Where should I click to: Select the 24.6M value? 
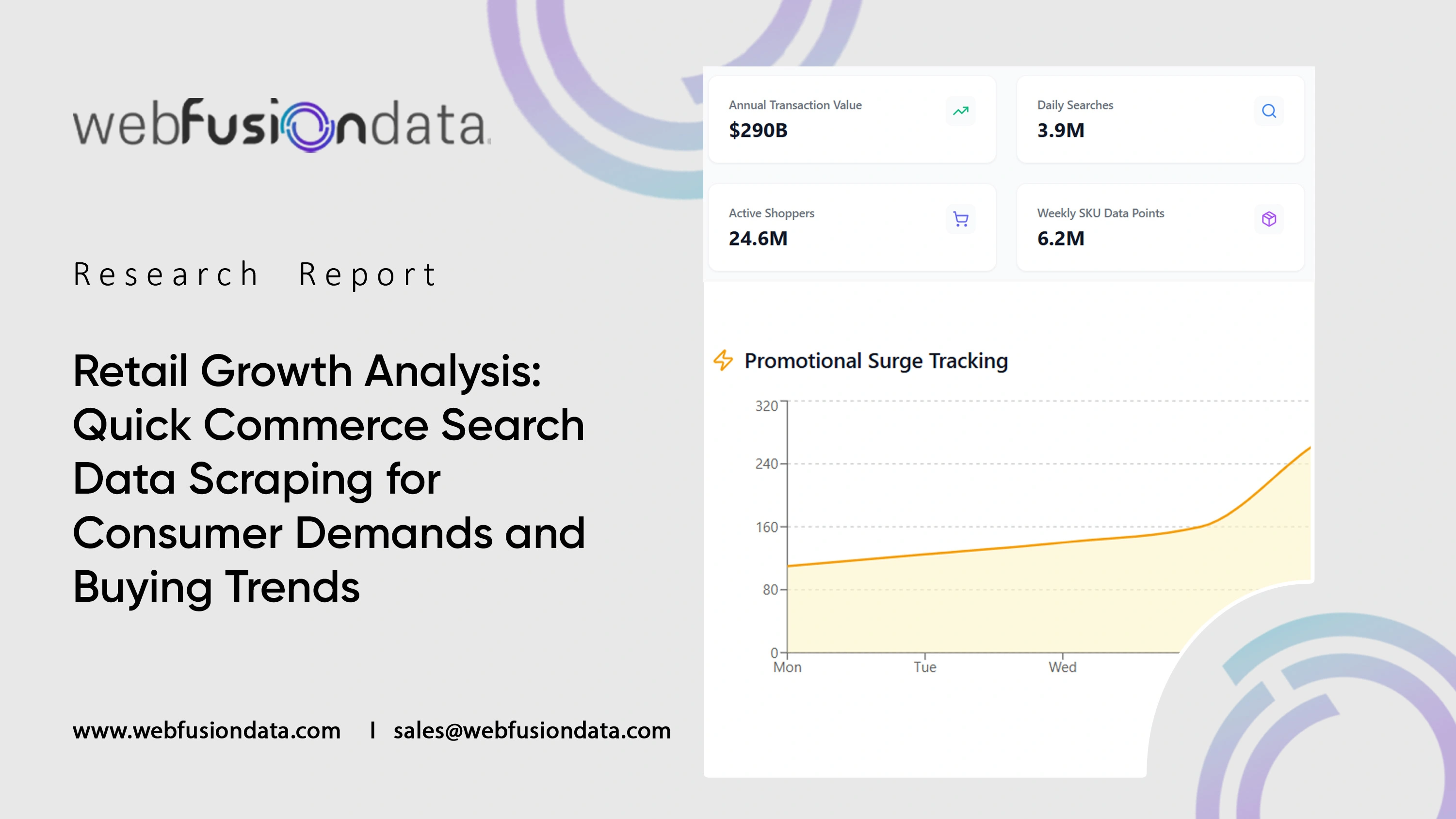tap(758, 239)
